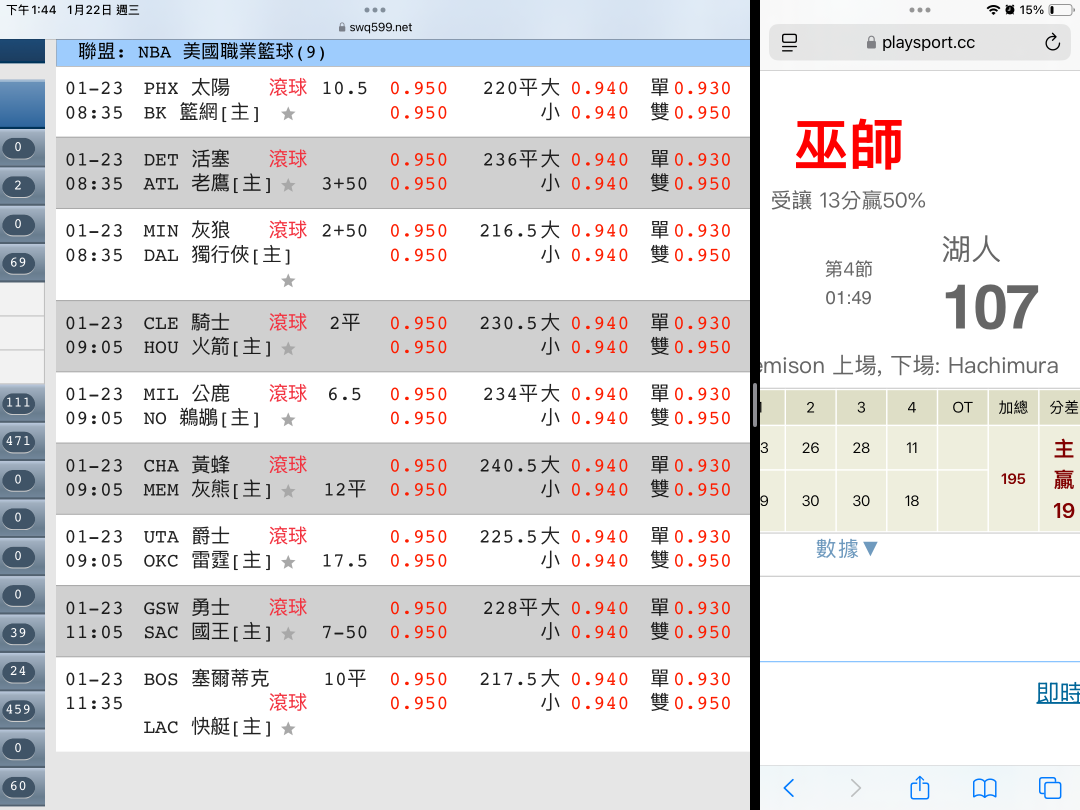The width and height of the screenshot is (1080, 810).
Task: Select the 39 badge in left sidebar
Action: click(x=19, y=633)
